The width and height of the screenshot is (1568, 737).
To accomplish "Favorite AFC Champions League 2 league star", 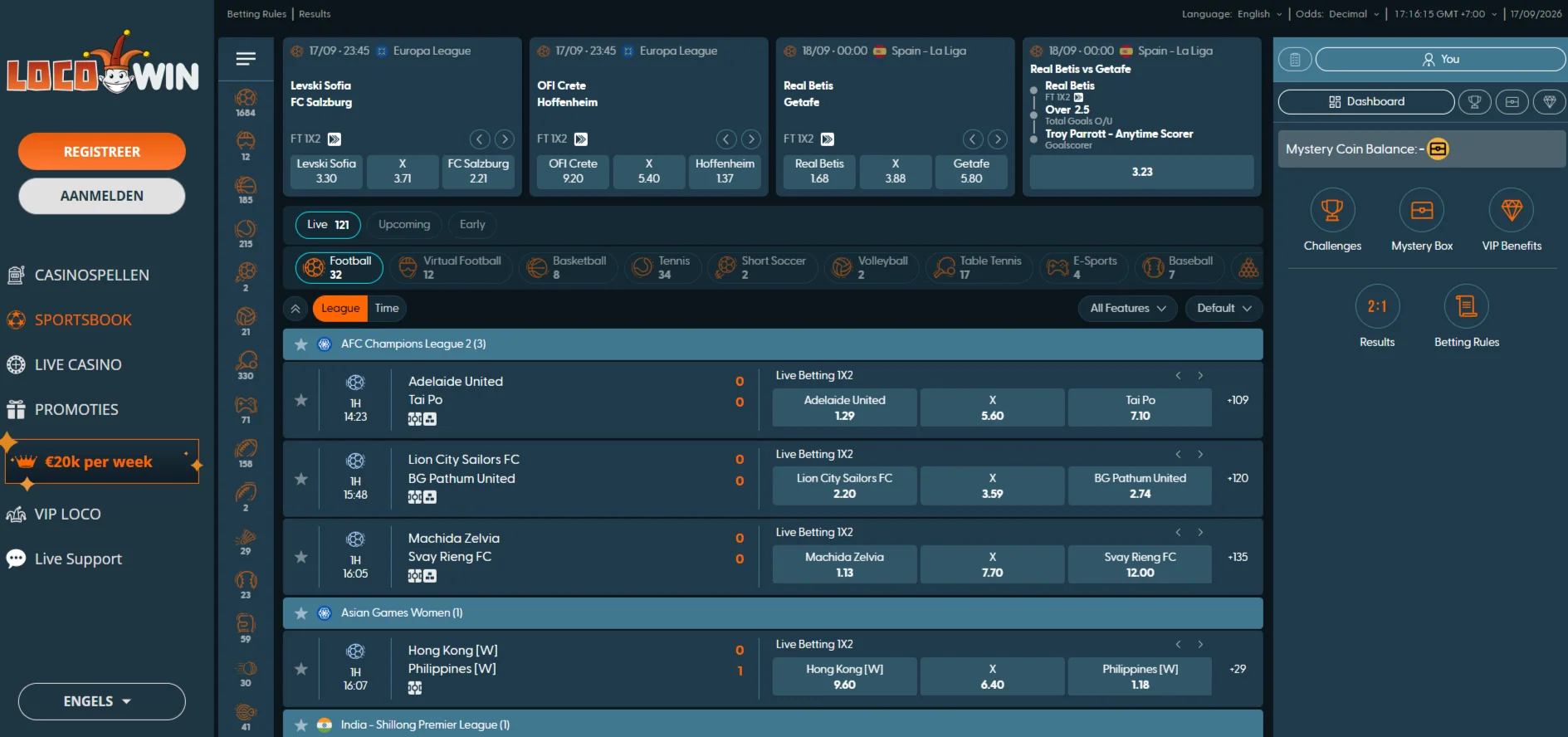I will click(x=301, y=344).
